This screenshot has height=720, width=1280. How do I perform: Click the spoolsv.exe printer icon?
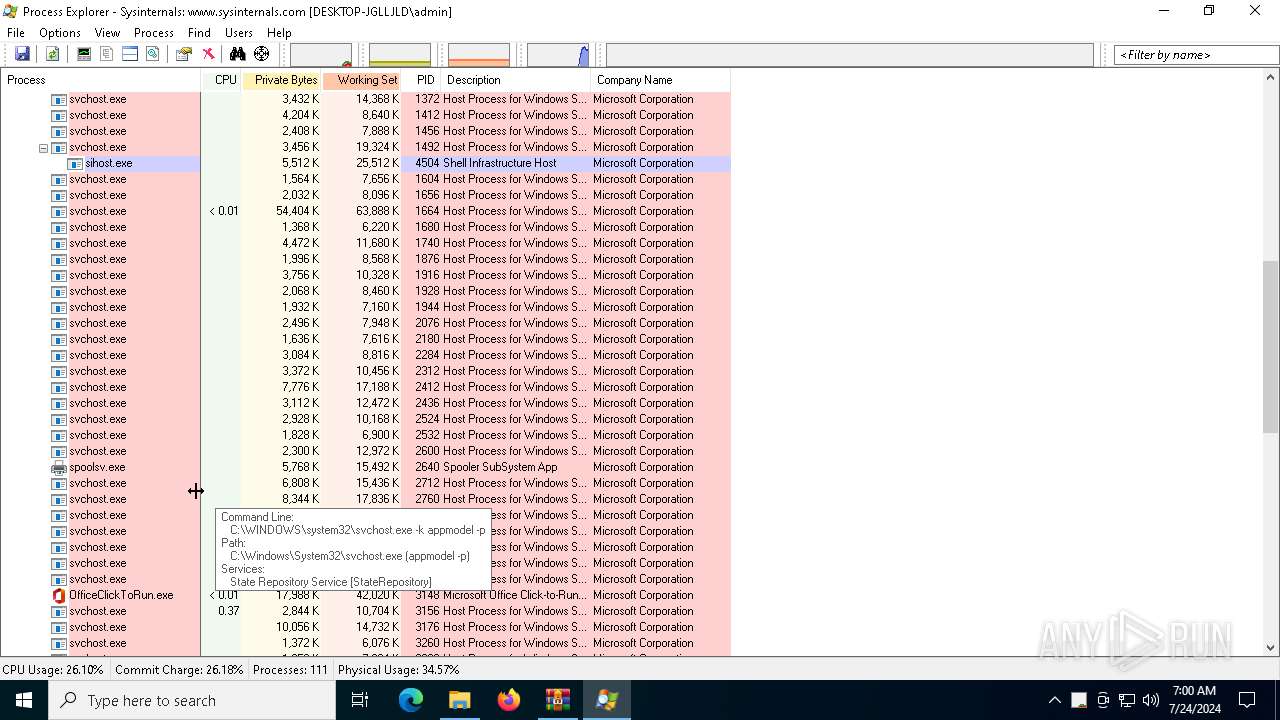(x=59, y=467)
